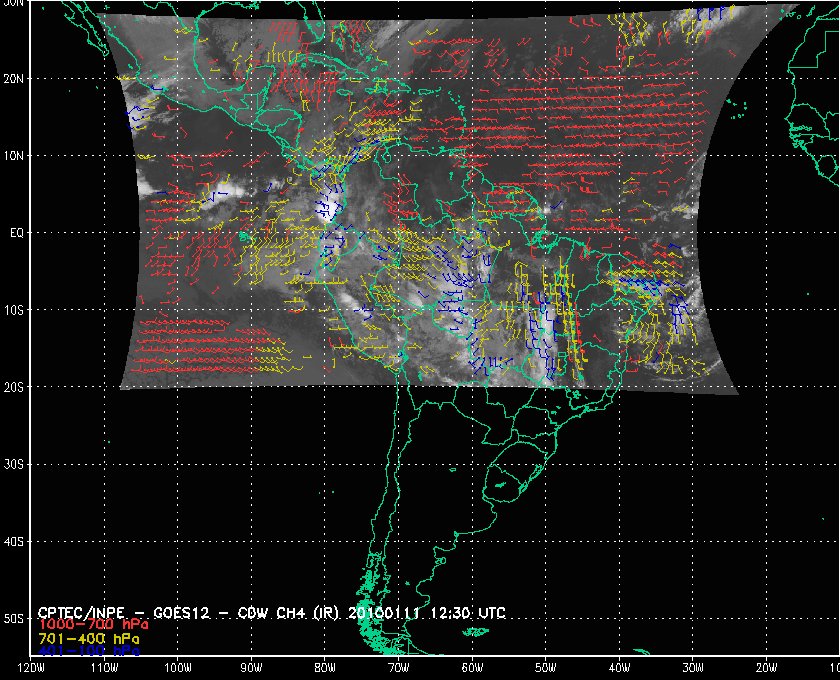Click the 30W longitude label
Image resolution: width=840 pixels, height=680 pixels.
693,668
